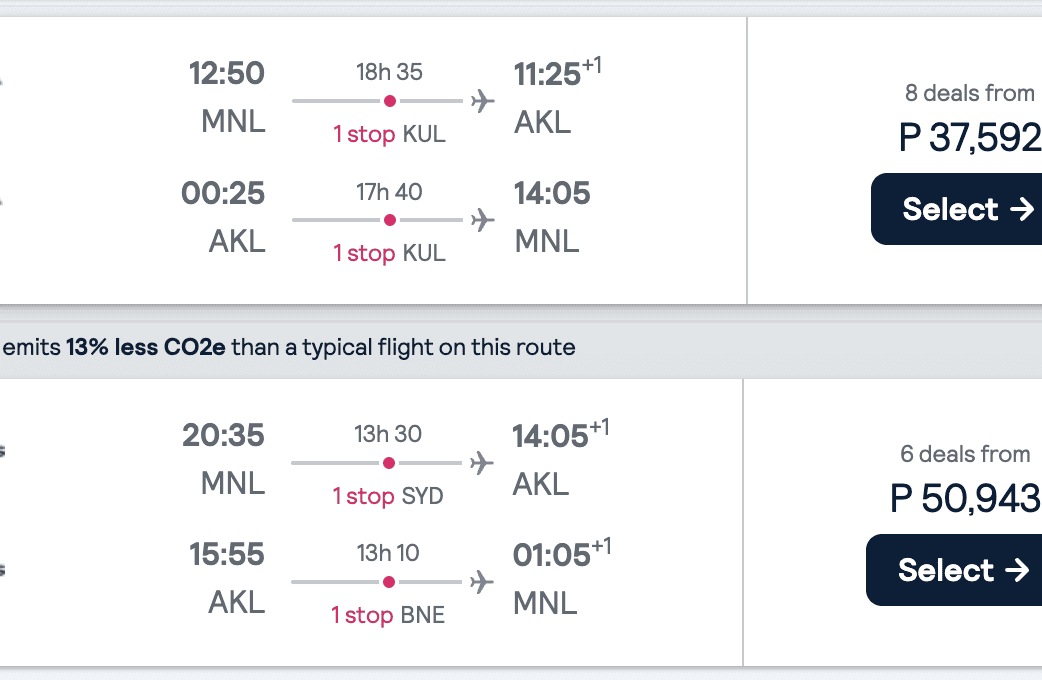Click the red stop dot on the 17h 40 flight
The image size is (1042, 680).
[390, 220]
